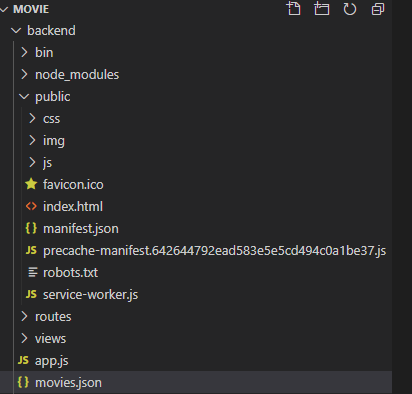Expand the img folder chevron
Image resolution: width=412 pixels, height=394 pixels.
[x=32, y=140]
